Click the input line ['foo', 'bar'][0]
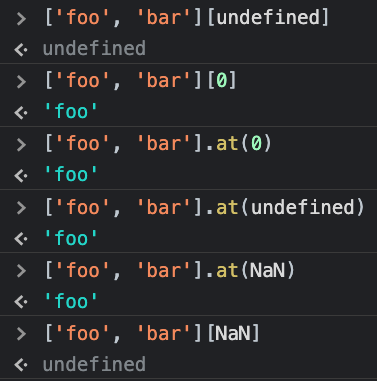This screenshot has height=381, width=377. 140,81
